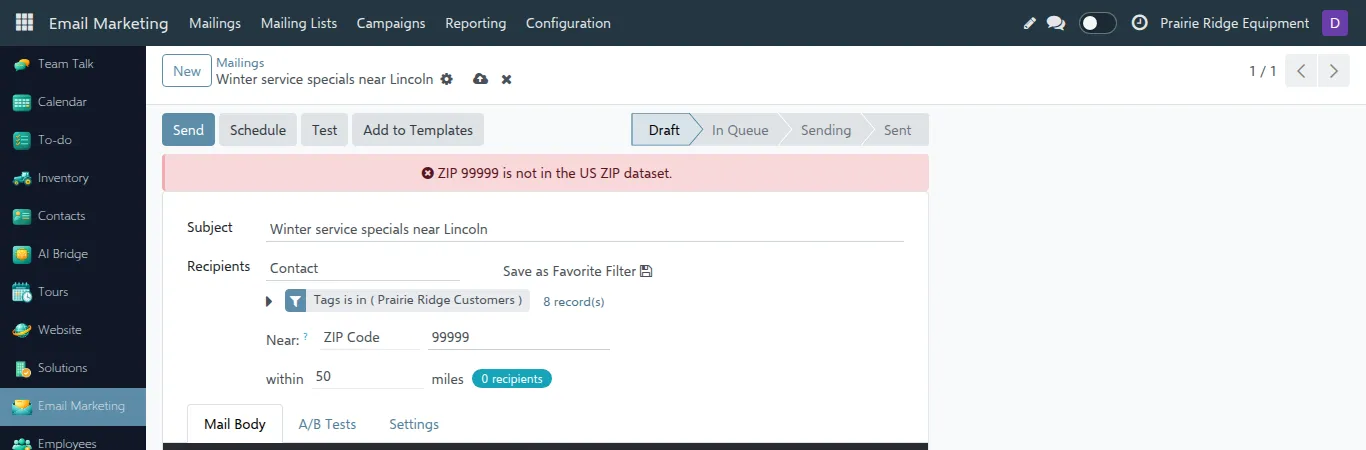
Task: Click the 0 recipients badge
Action: 512,379
